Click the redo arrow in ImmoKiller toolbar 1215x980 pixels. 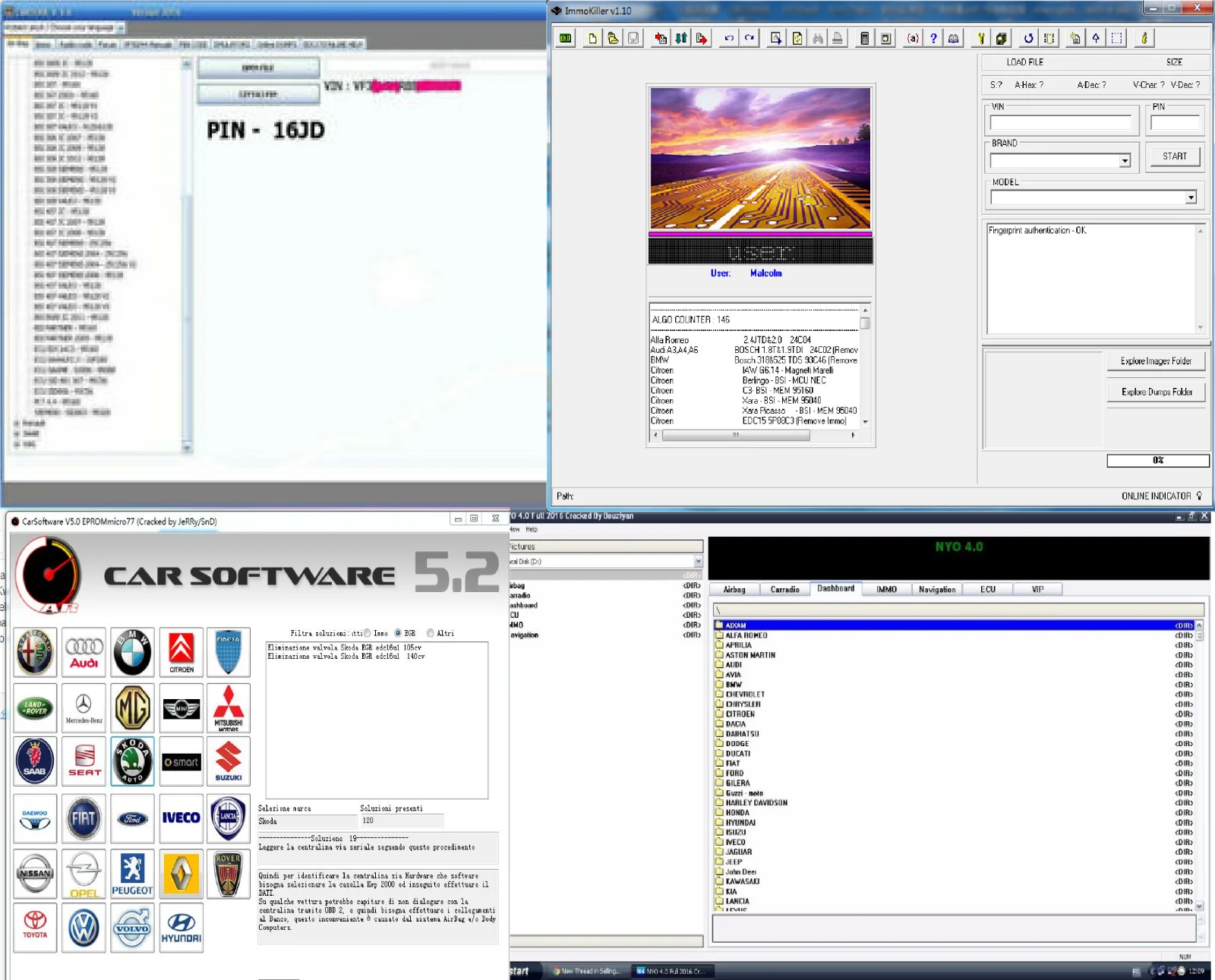(x=750, y=39)
